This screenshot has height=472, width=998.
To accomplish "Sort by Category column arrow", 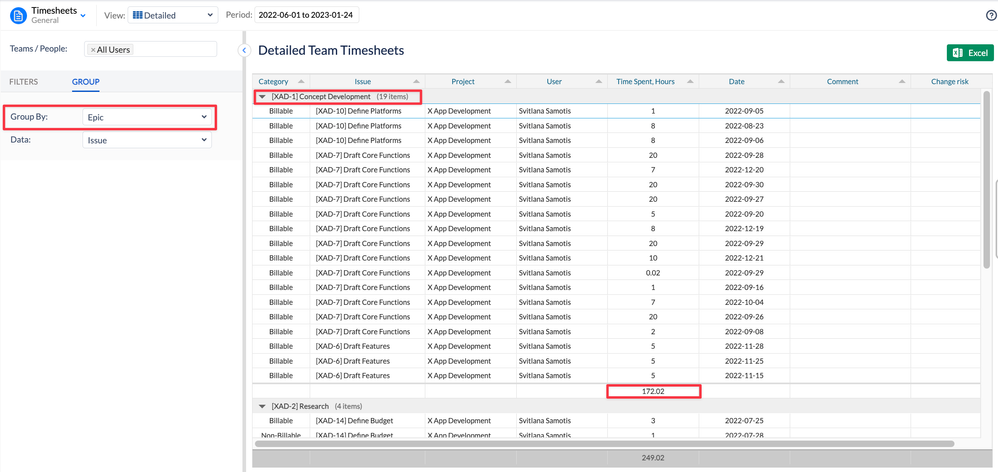I will (301, 81).
